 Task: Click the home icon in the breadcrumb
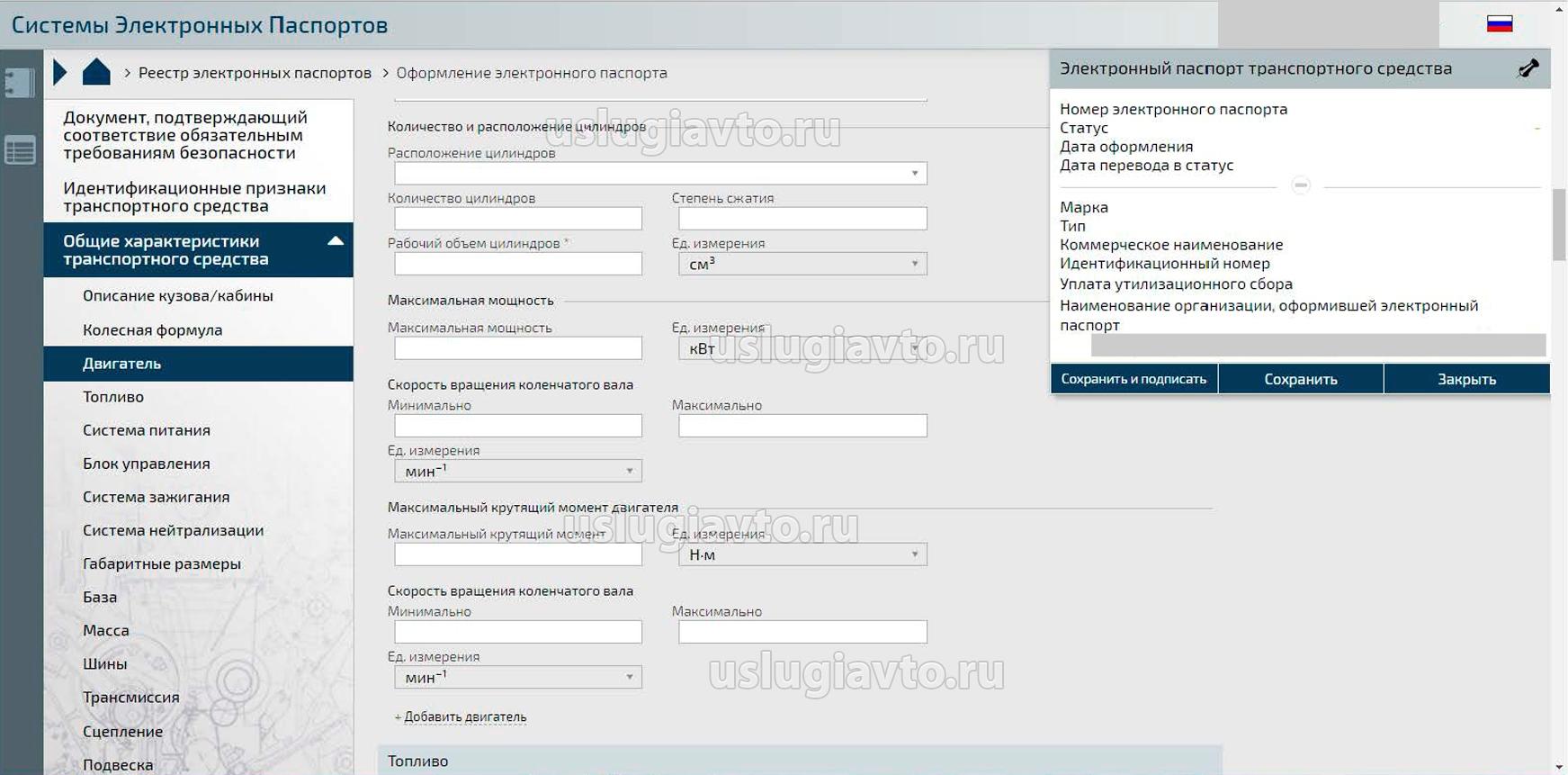(96, 72)
